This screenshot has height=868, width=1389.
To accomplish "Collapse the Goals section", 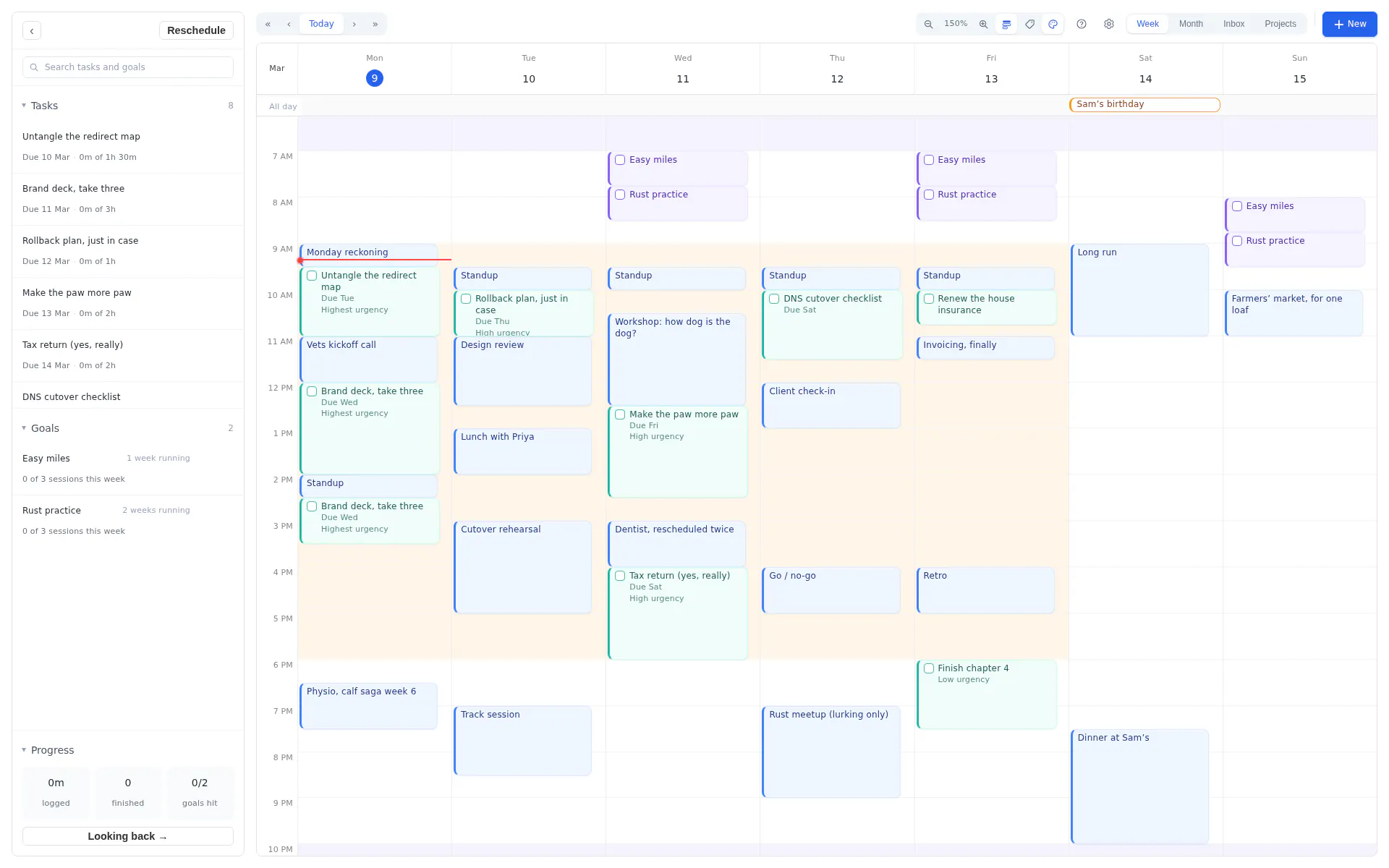I will pos(24,428).
